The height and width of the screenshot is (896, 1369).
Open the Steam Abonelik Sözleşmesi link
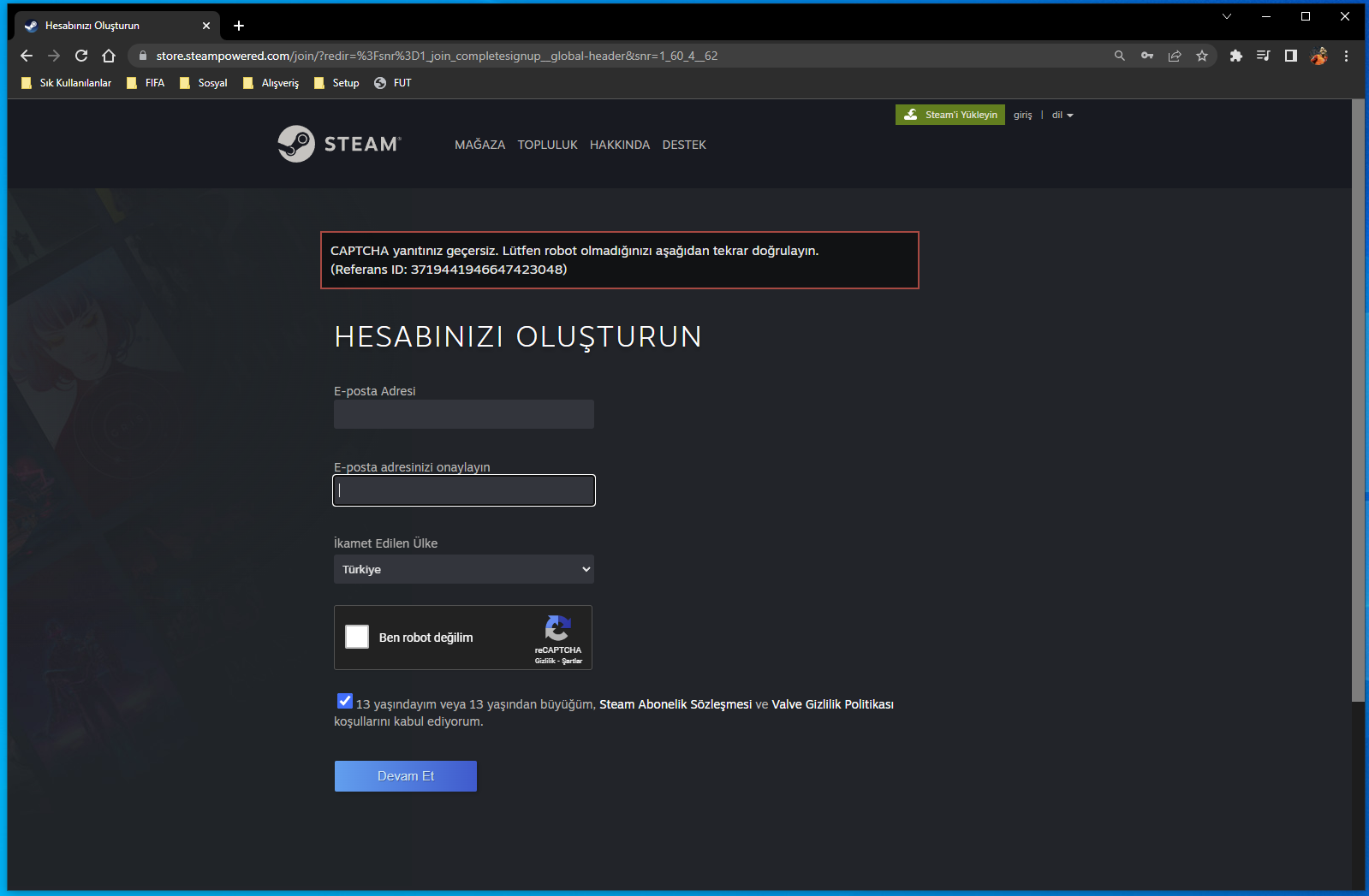pos(676,704)
